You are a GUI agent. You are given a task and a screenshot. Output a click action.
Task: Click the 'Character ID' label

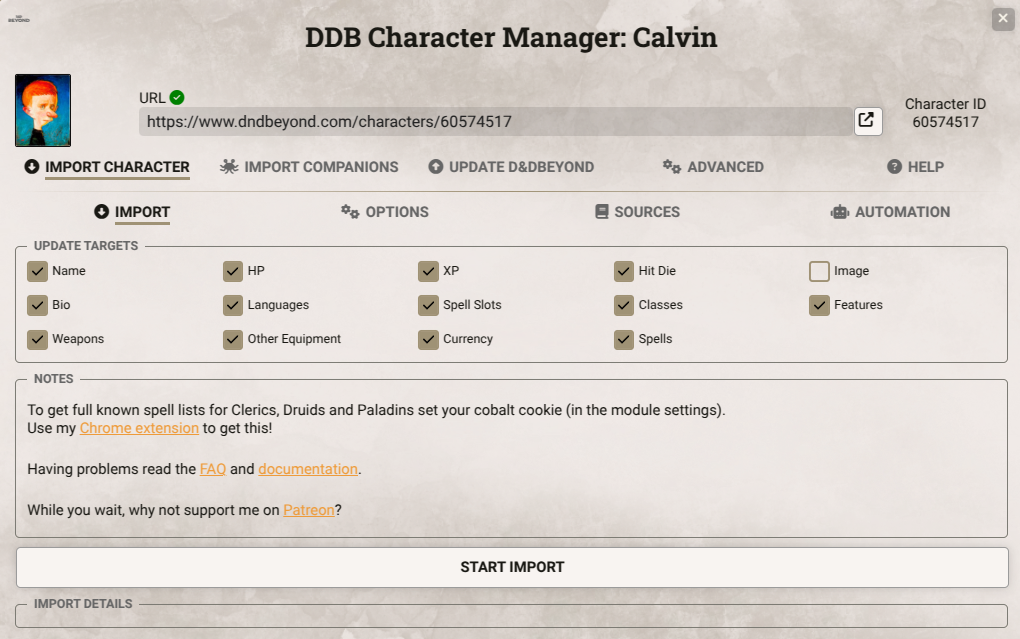click(x=945, y=104)
